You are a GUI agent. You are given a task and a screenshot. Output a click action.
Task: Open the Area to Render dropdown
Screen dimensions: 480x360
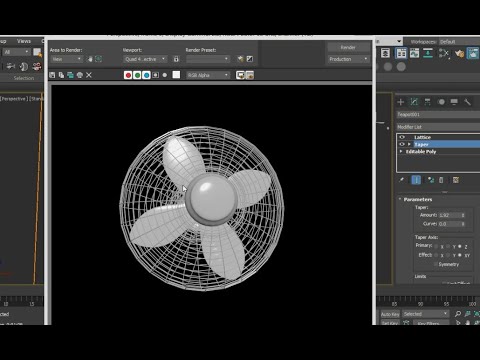coord(67,59)
